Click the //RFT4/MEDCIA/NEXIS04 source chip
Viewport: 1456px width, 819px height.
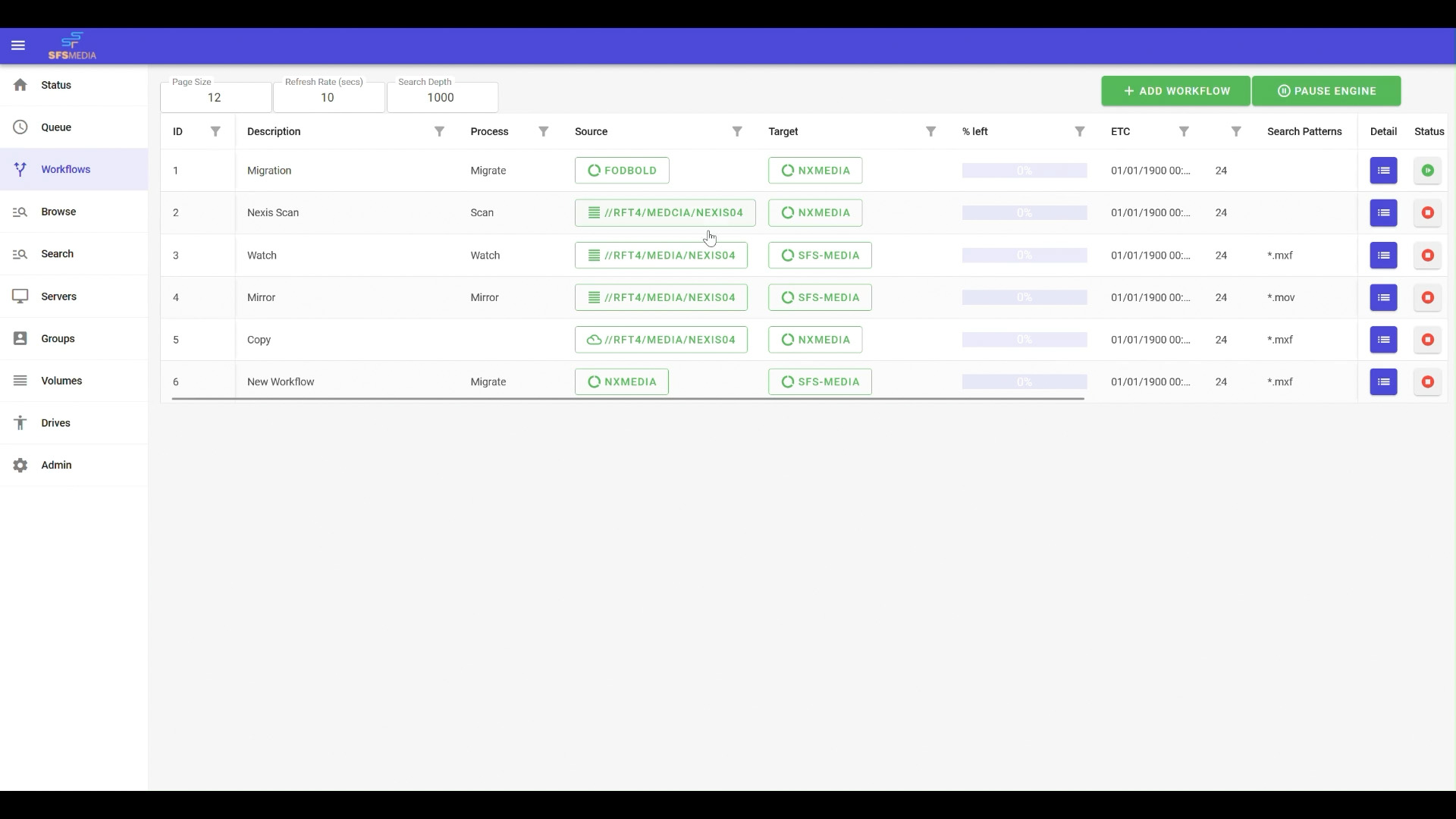(x=665, y=213)
